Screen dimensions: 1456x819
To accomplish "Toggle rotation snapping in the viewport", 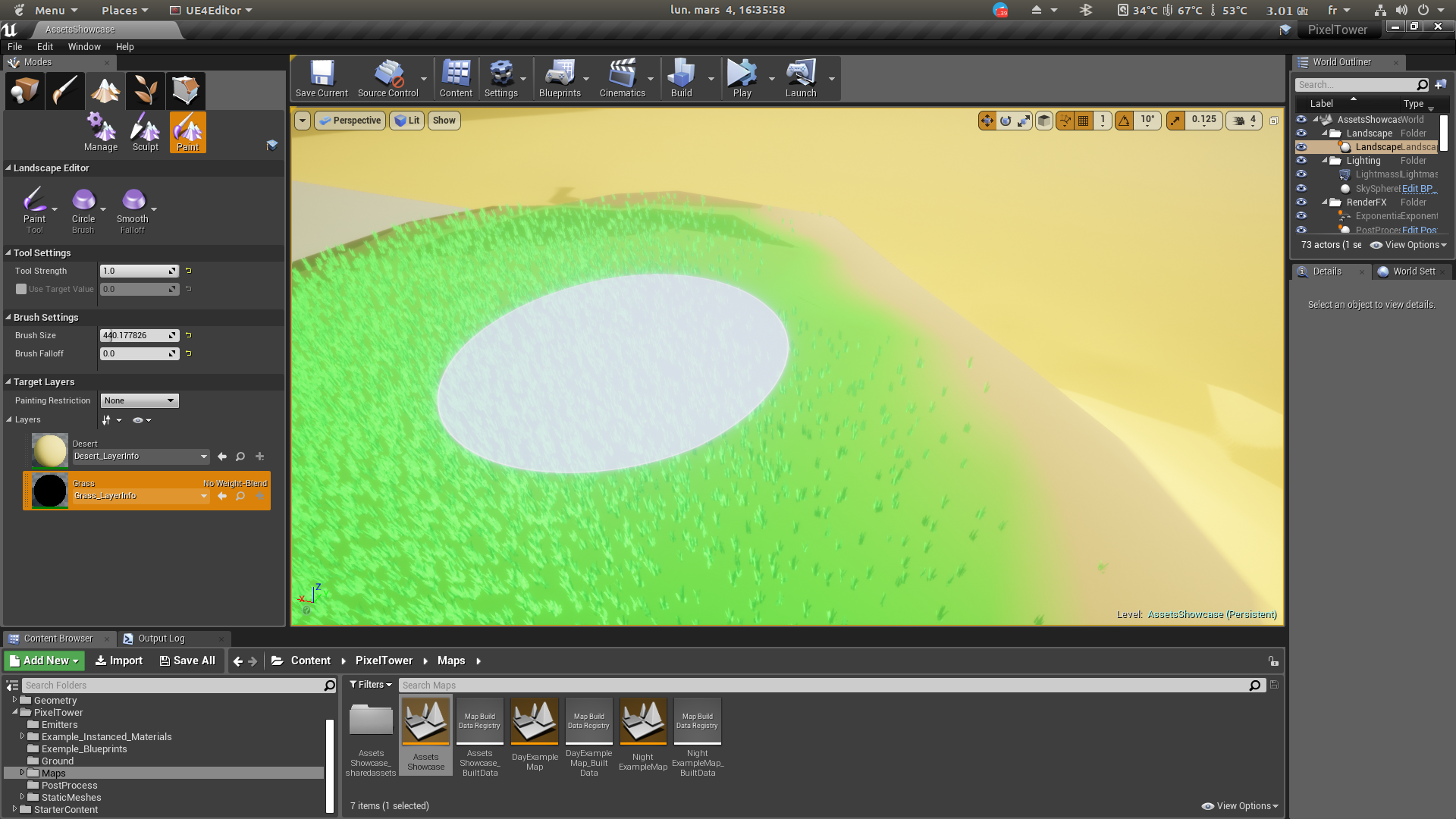I will tap(1124, 121).
